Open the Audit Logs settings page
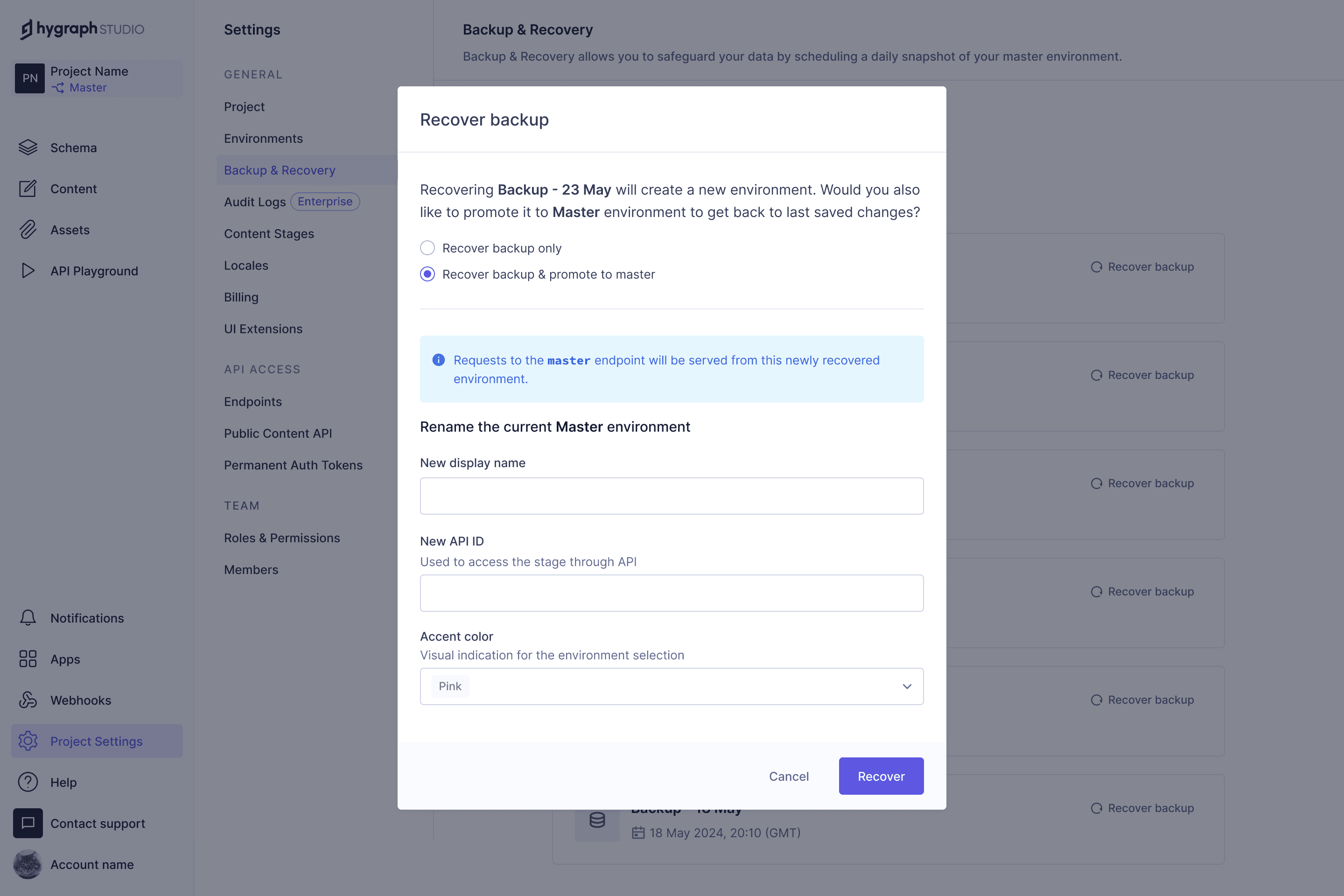This screenshot has height=896, width=1344. 255,202
